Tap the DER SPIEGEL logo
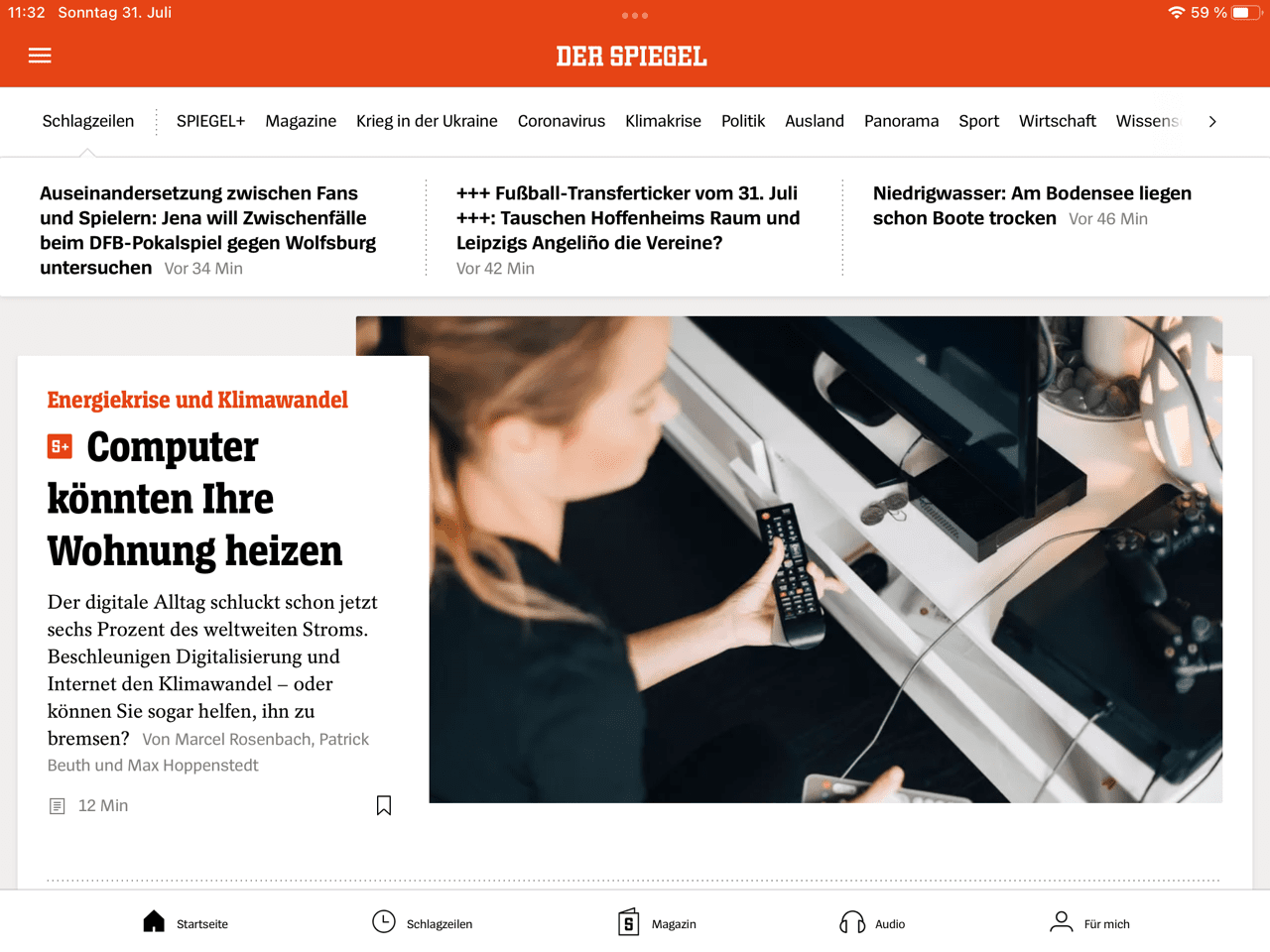Image resolution: width=1270 pixels, height=952 pixels. (x=631, y=57)
